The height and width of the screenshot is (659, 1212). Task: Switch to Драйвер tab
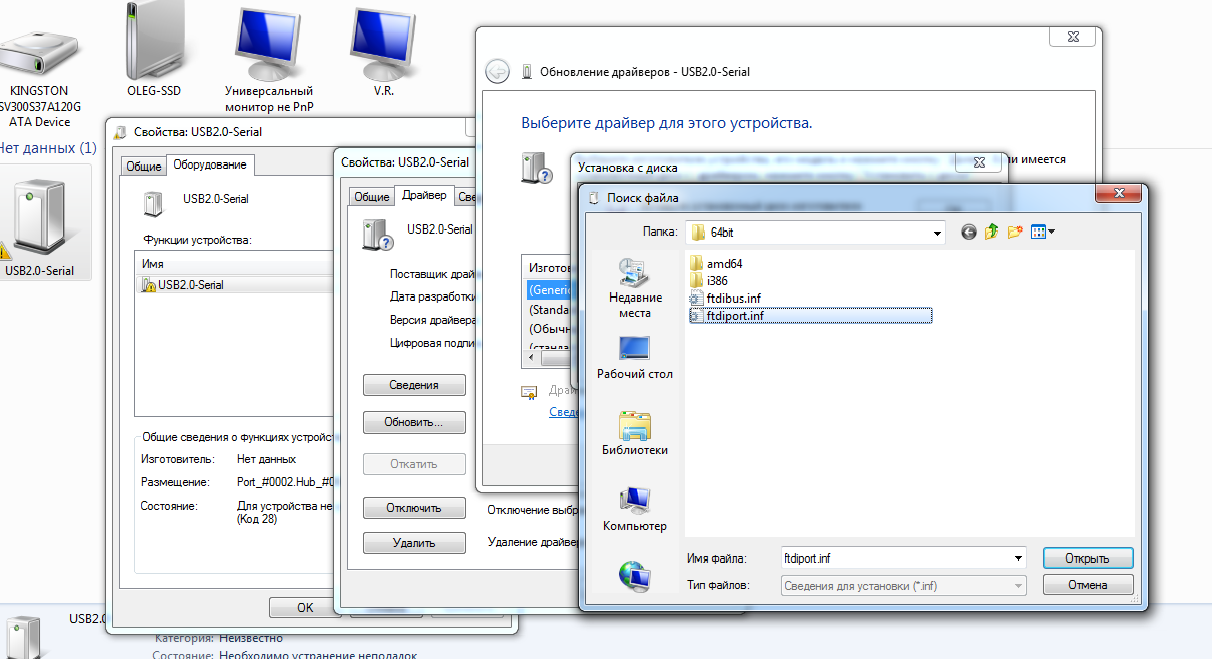tap(424, 195)
